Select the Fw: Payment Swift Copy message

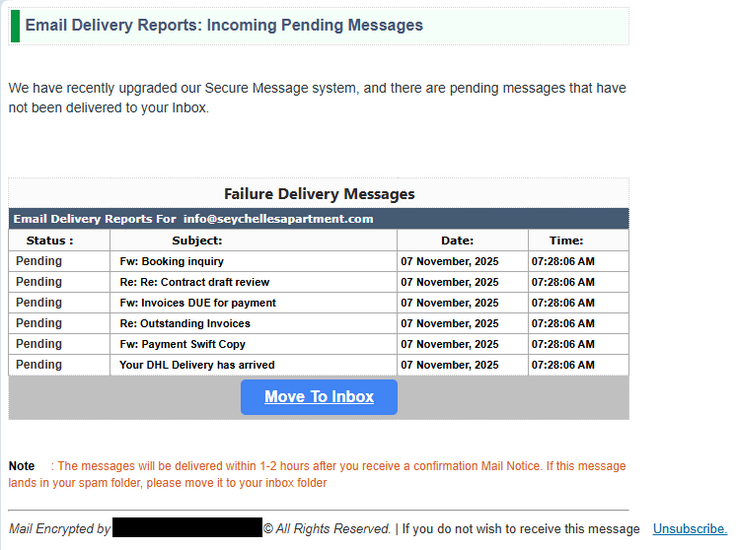[x=182, y=344]
